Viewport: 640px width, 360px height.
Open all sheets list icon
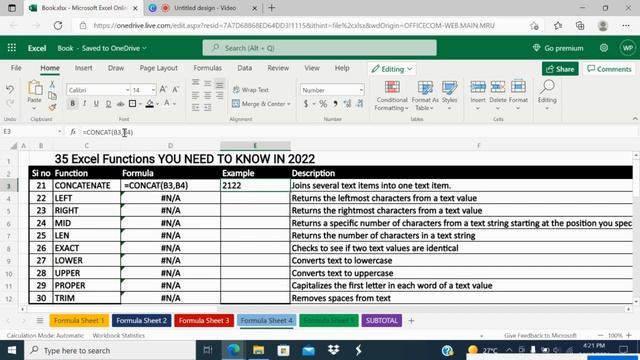pos(40,321)
